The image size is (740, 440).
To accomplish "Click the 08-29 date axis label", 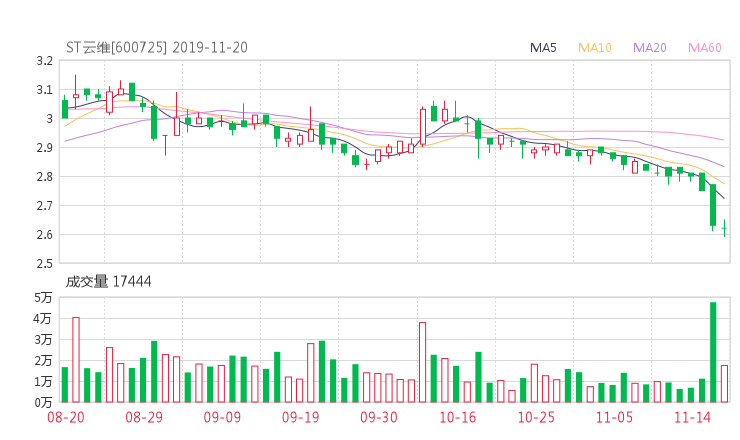I will [144, 417].
